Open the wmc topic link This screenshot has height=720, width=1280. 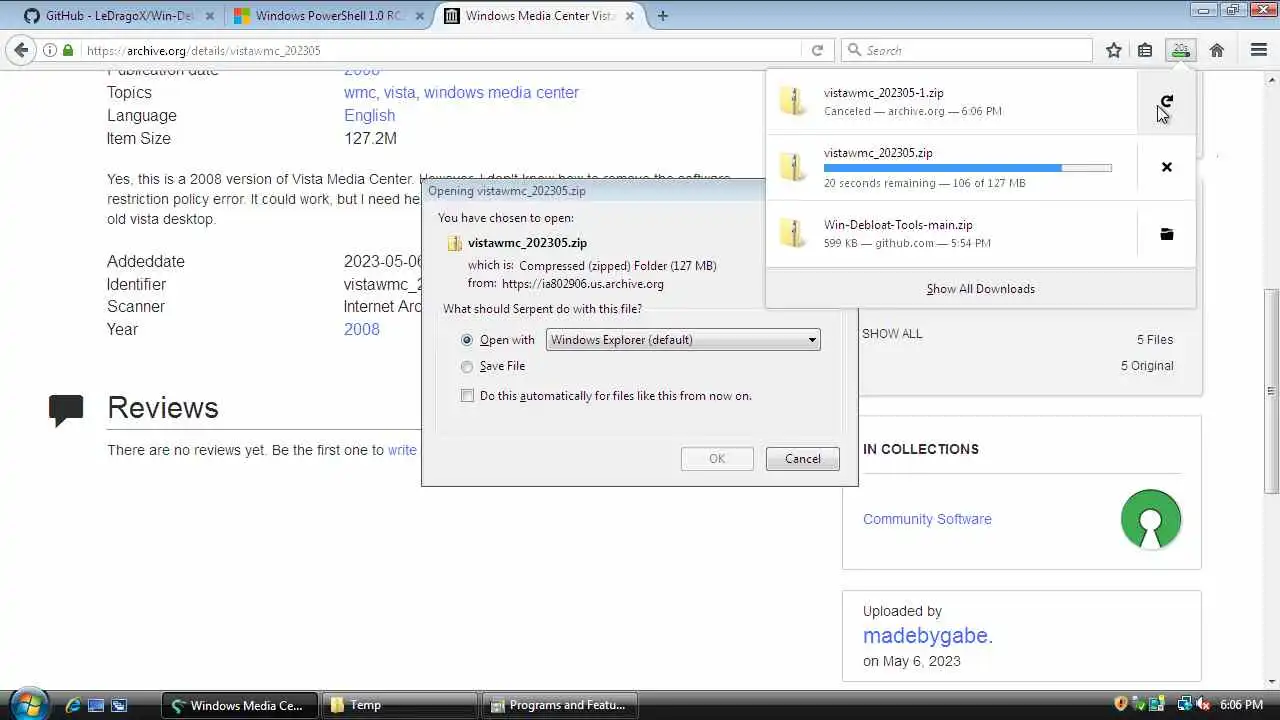tap(359, 92)
